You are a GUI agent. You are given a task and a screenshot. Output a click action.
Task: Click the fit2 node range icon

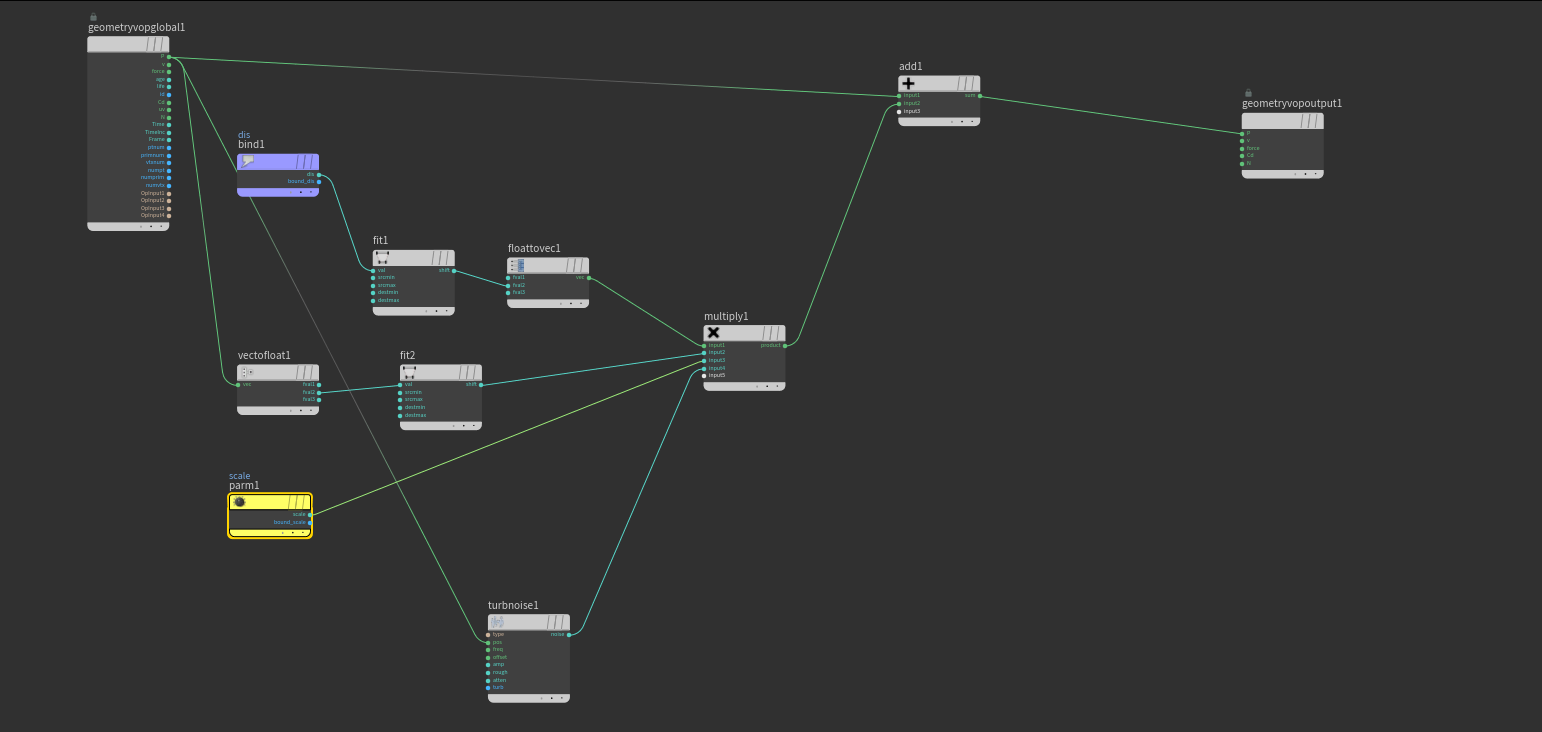409,372
